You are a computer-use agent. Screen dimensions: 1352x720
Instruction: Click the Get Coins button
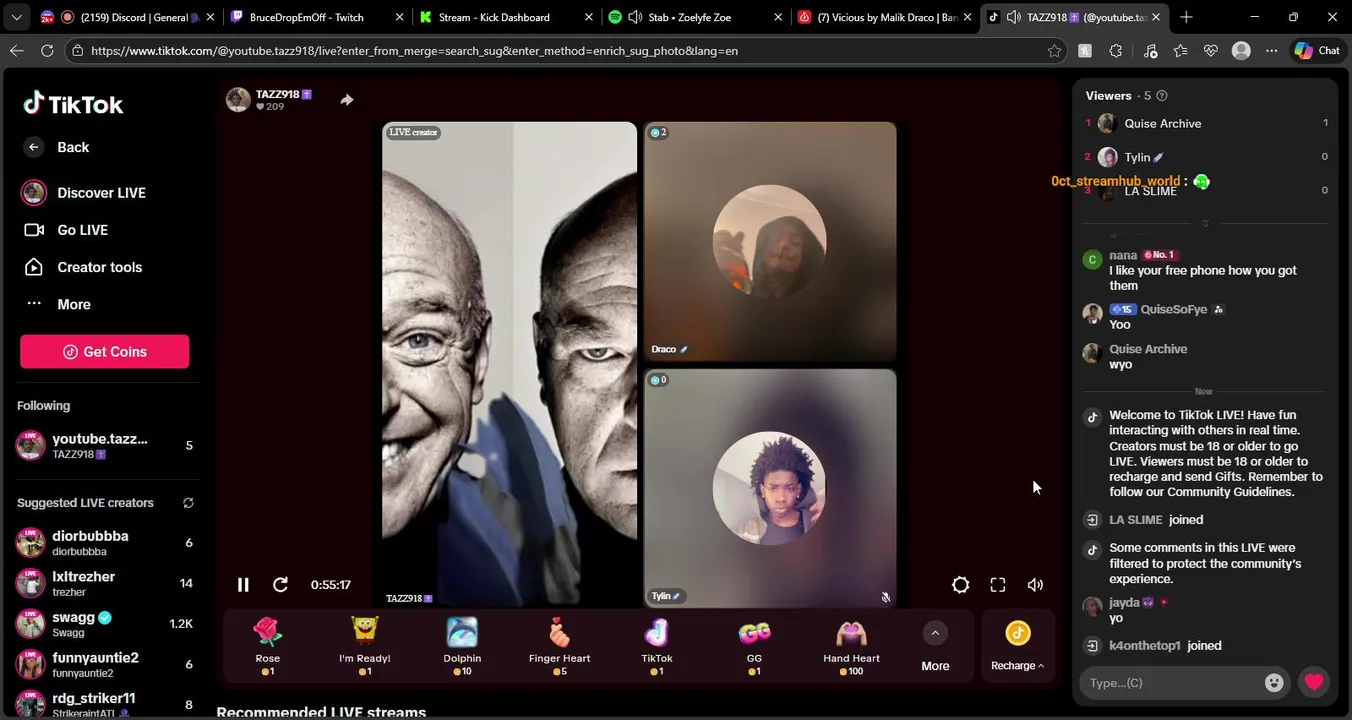click(104, 352)
